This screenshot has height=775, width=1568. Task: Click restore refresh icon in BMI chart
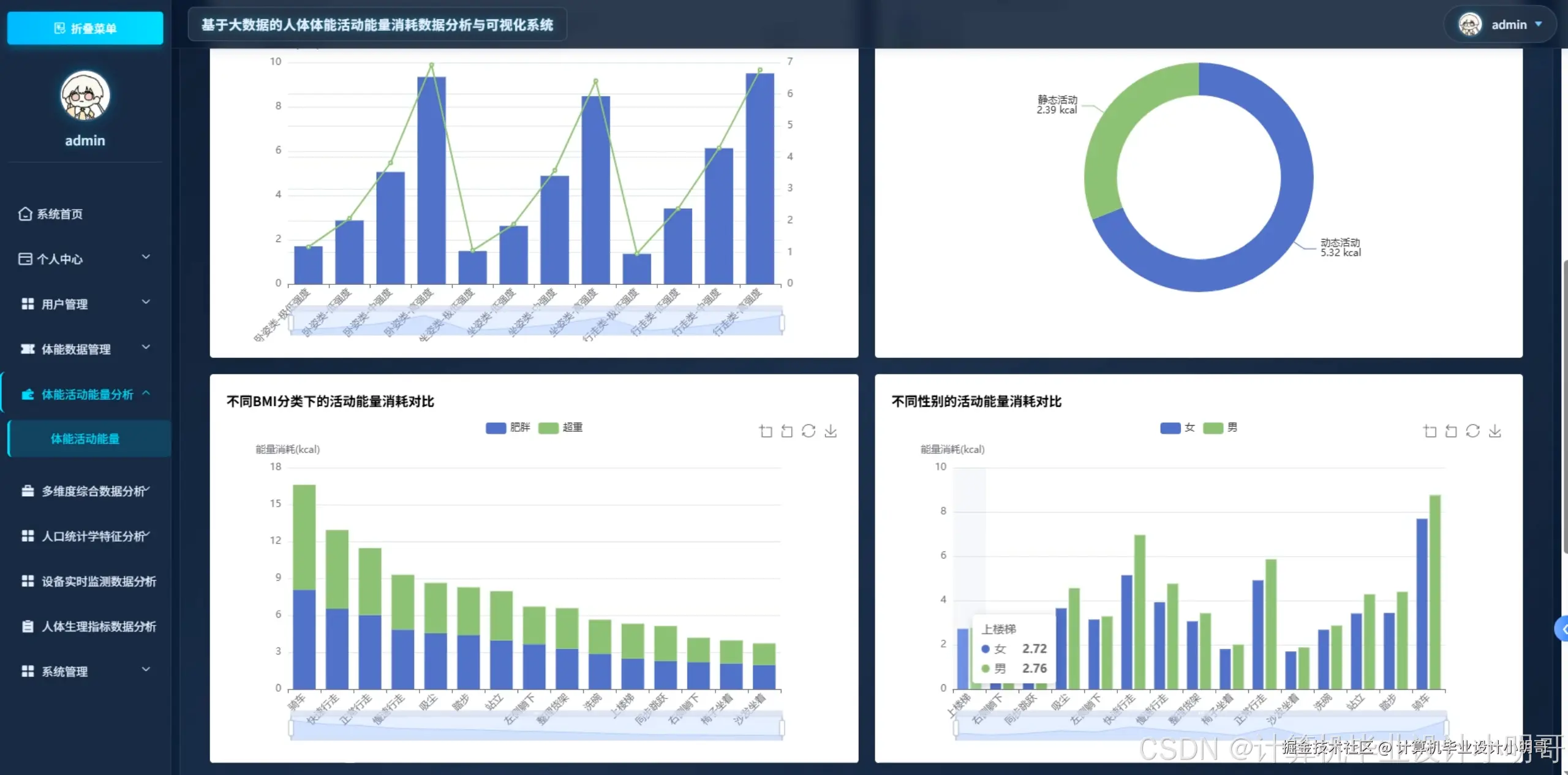click(x=809, y=431)
